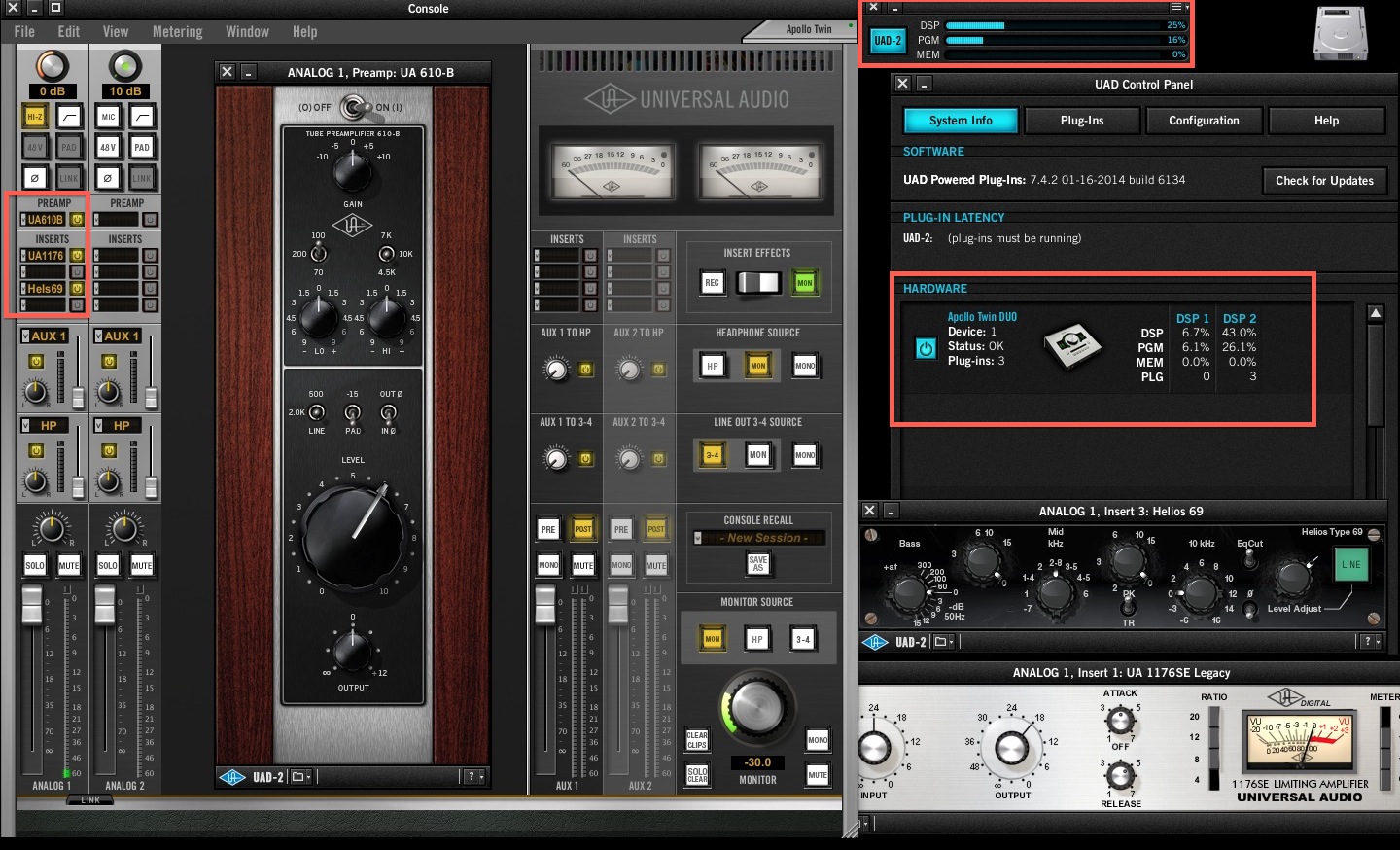Open UA 610-B preset folder menu
Image resolution: width=1400 pixels, height=850 pixels.
coord(300,776)
